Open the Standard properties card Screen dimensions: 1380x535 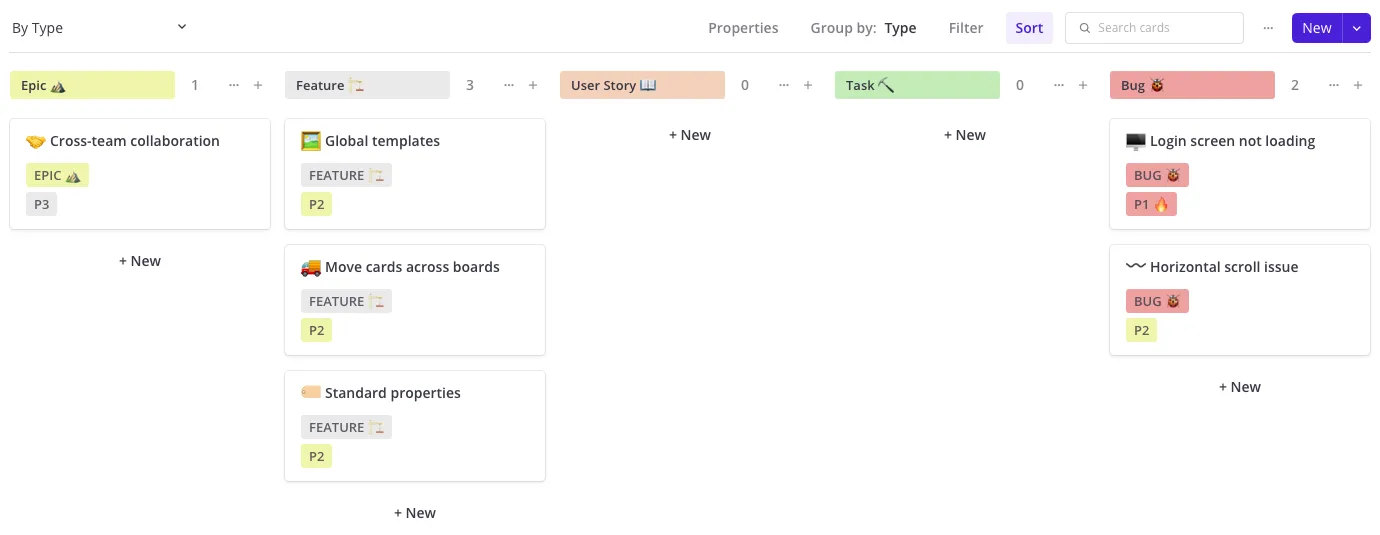[415, 426]
